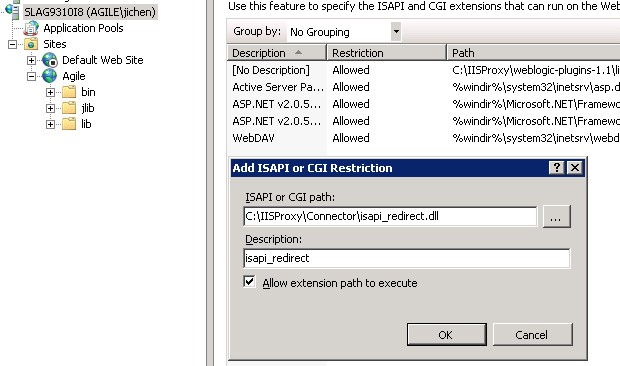Select the SLAG9310I8 server node icon

click(x=12, y=11)
